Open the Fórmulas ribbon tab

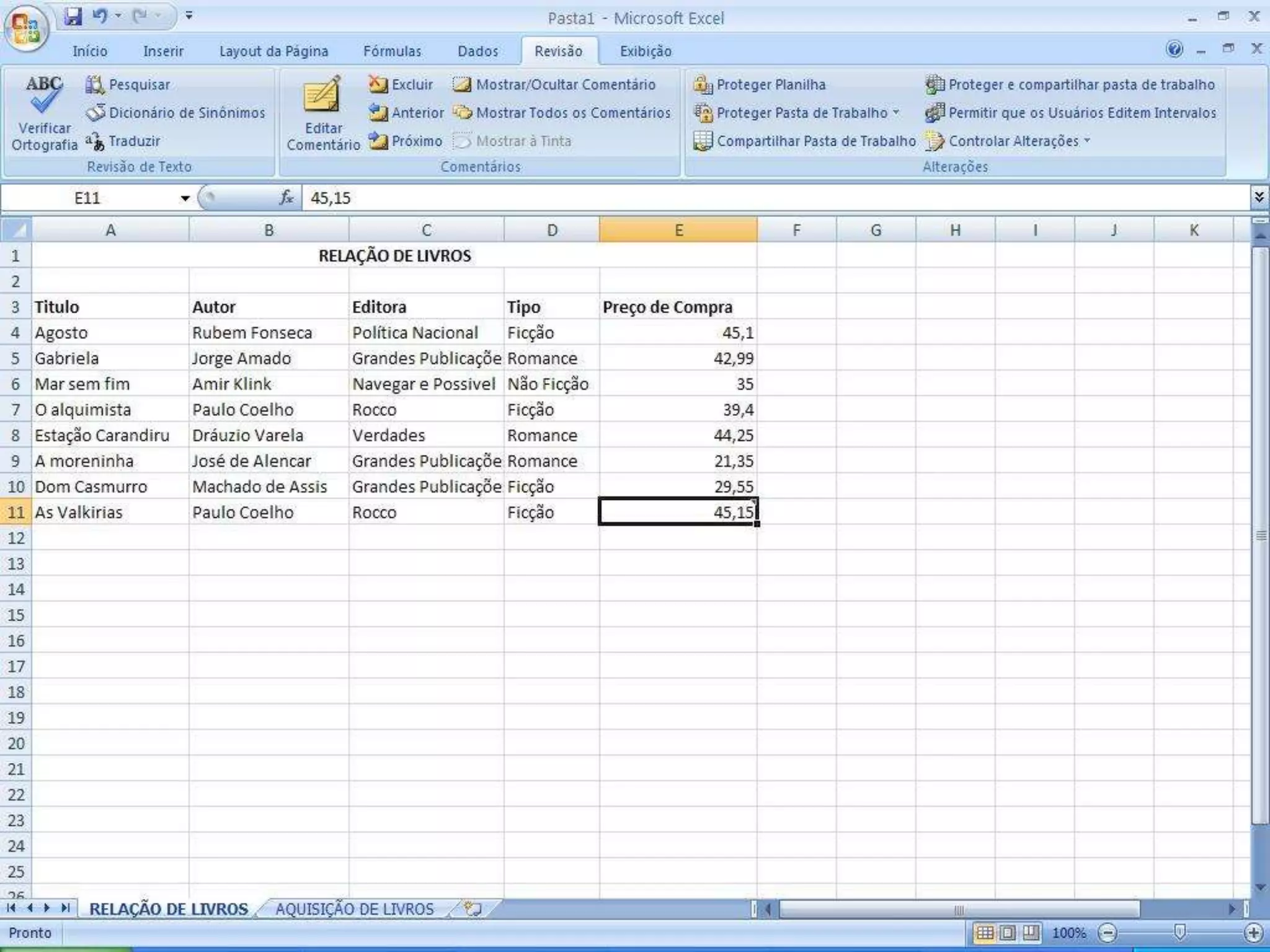point(392,51)
